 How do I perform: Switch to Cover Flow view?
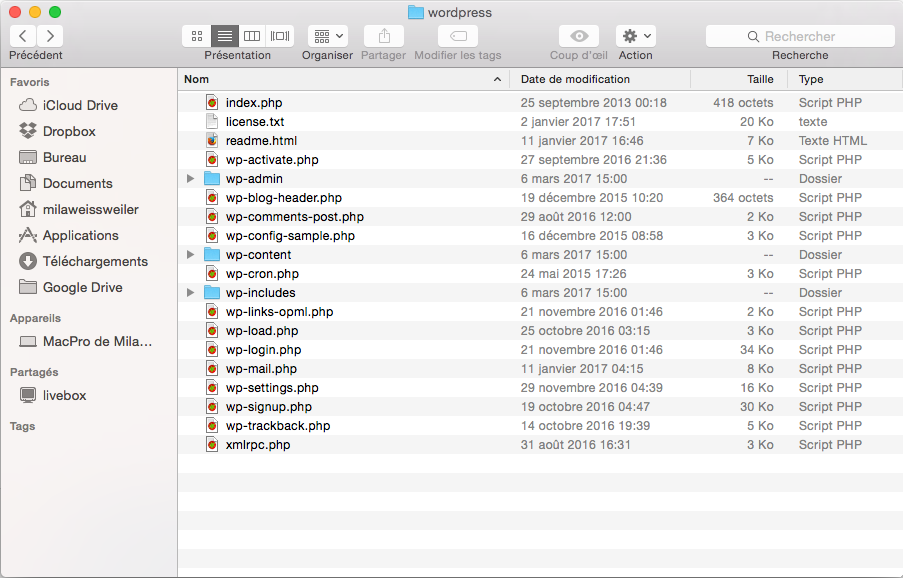pyautogui.click(x=280, y=36)
